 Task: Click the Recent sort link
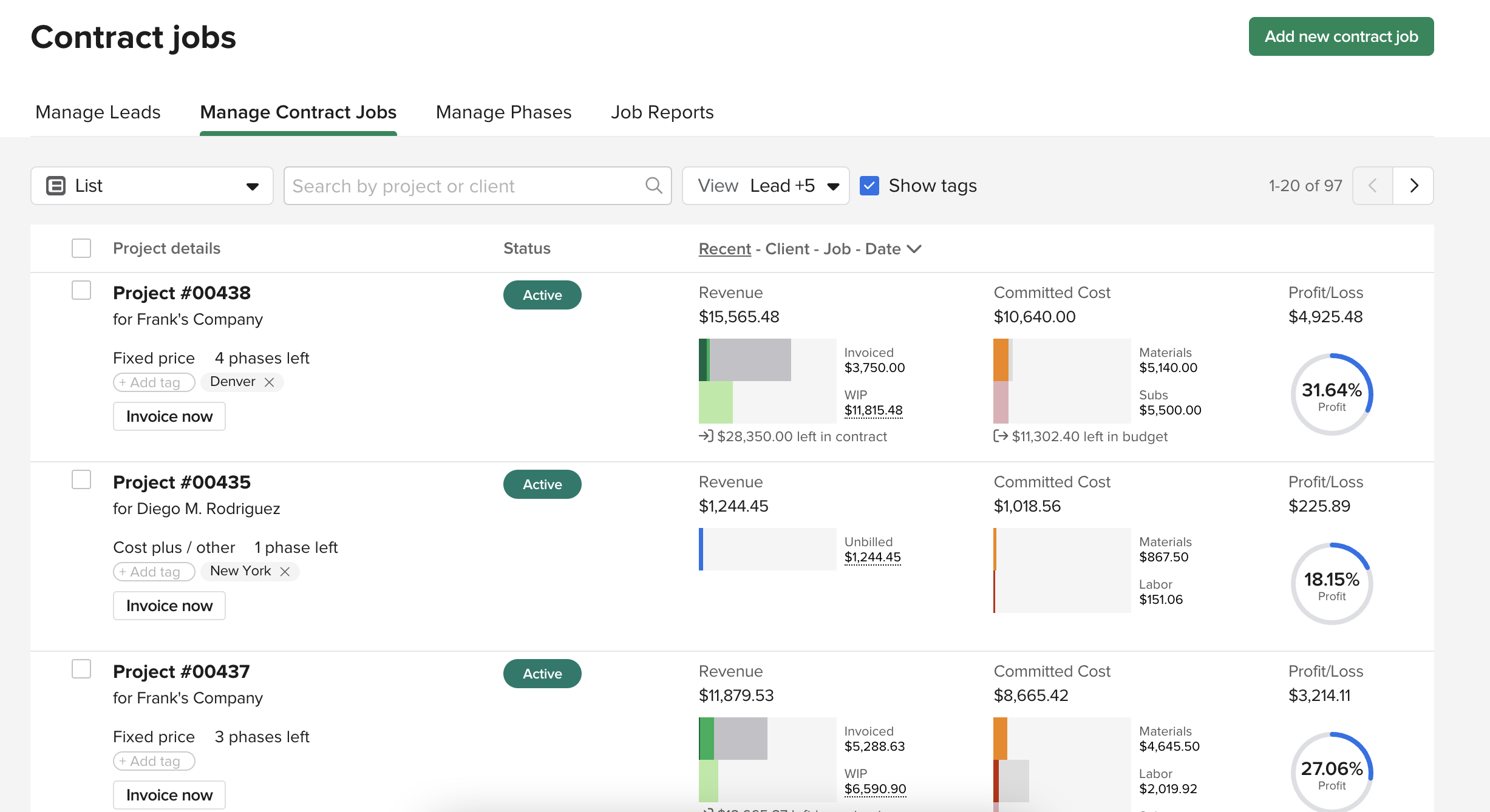click(x=725, y=249)
